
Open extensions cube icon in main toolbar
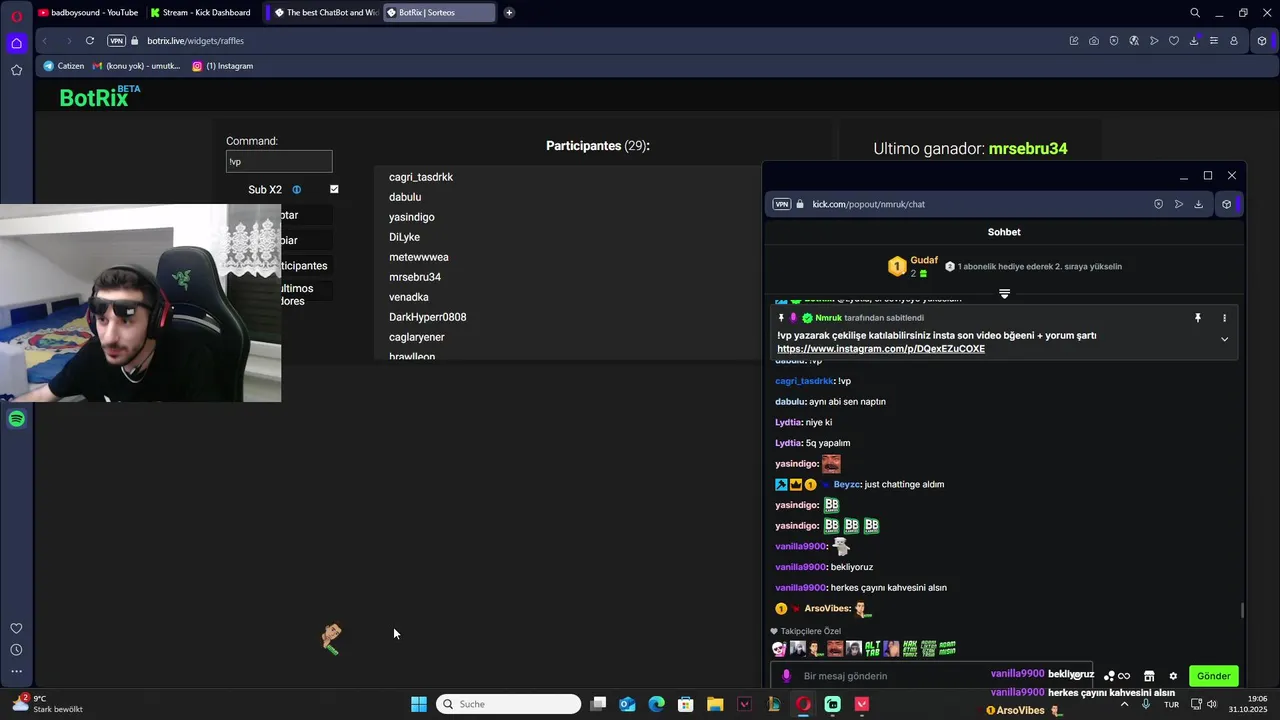tap(1262, 41)
